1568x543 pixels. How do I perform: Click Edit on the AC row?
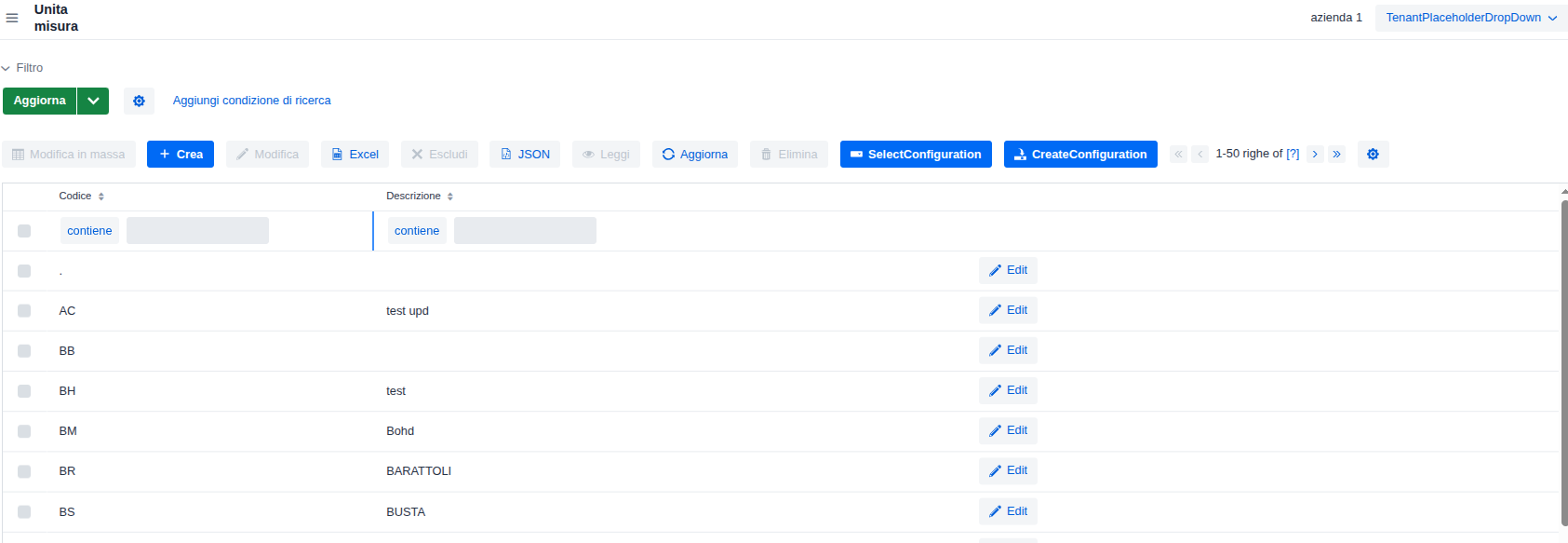1008,310
